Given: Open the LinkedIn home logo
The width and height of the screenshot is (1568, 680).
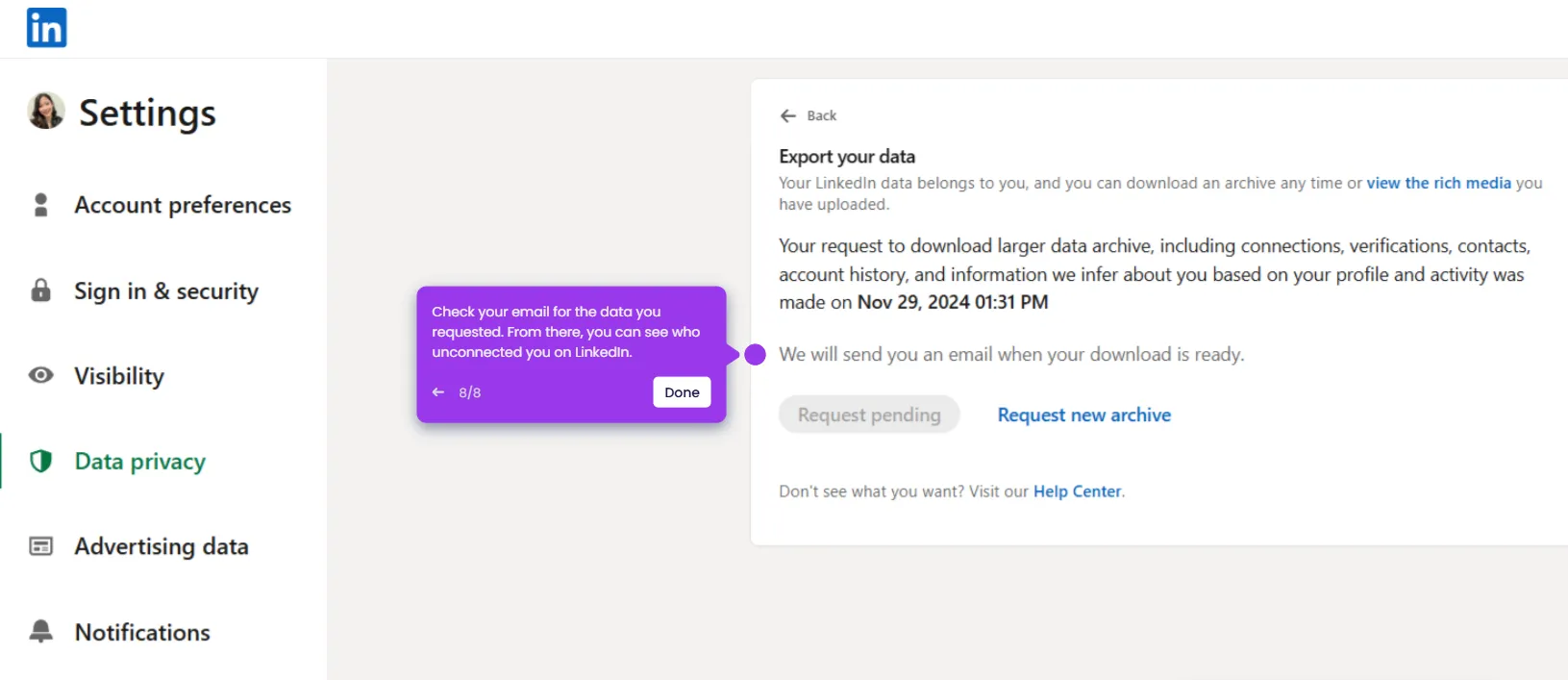Looking at the screenshot, I should click(46, 28).
